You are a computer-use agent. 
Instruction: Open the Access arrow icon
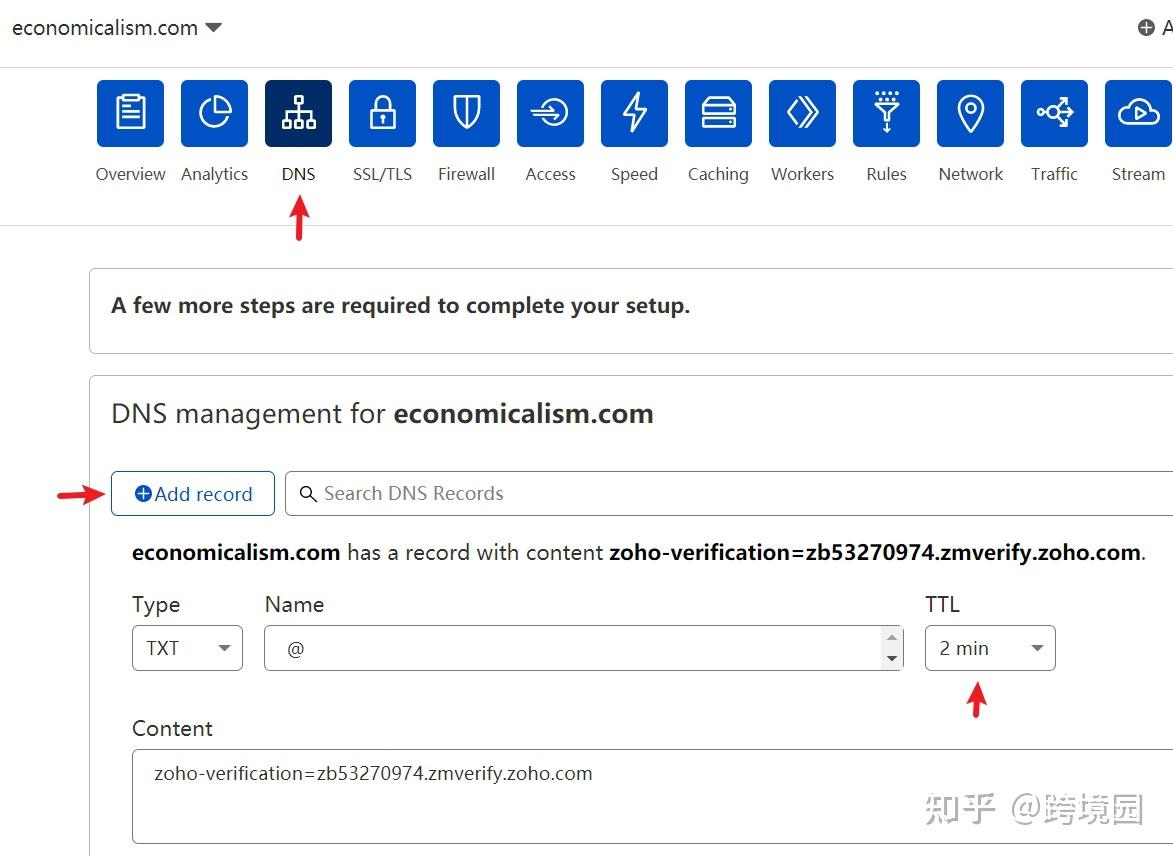coord(551,113)
